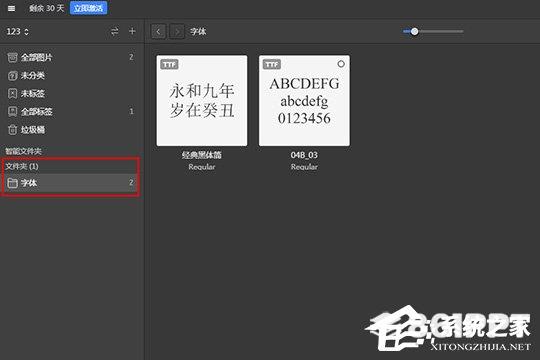The height and width of the screenshot is (360, 540).
Task: Go forward with the right arrow button
Action: click(x=177, y=32)
